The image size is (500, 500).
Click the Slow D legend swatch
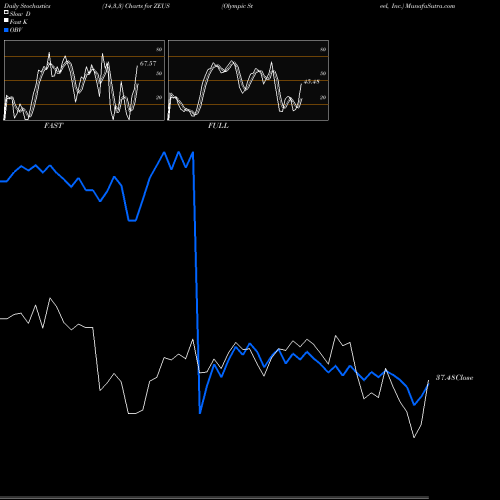point(6,13)
